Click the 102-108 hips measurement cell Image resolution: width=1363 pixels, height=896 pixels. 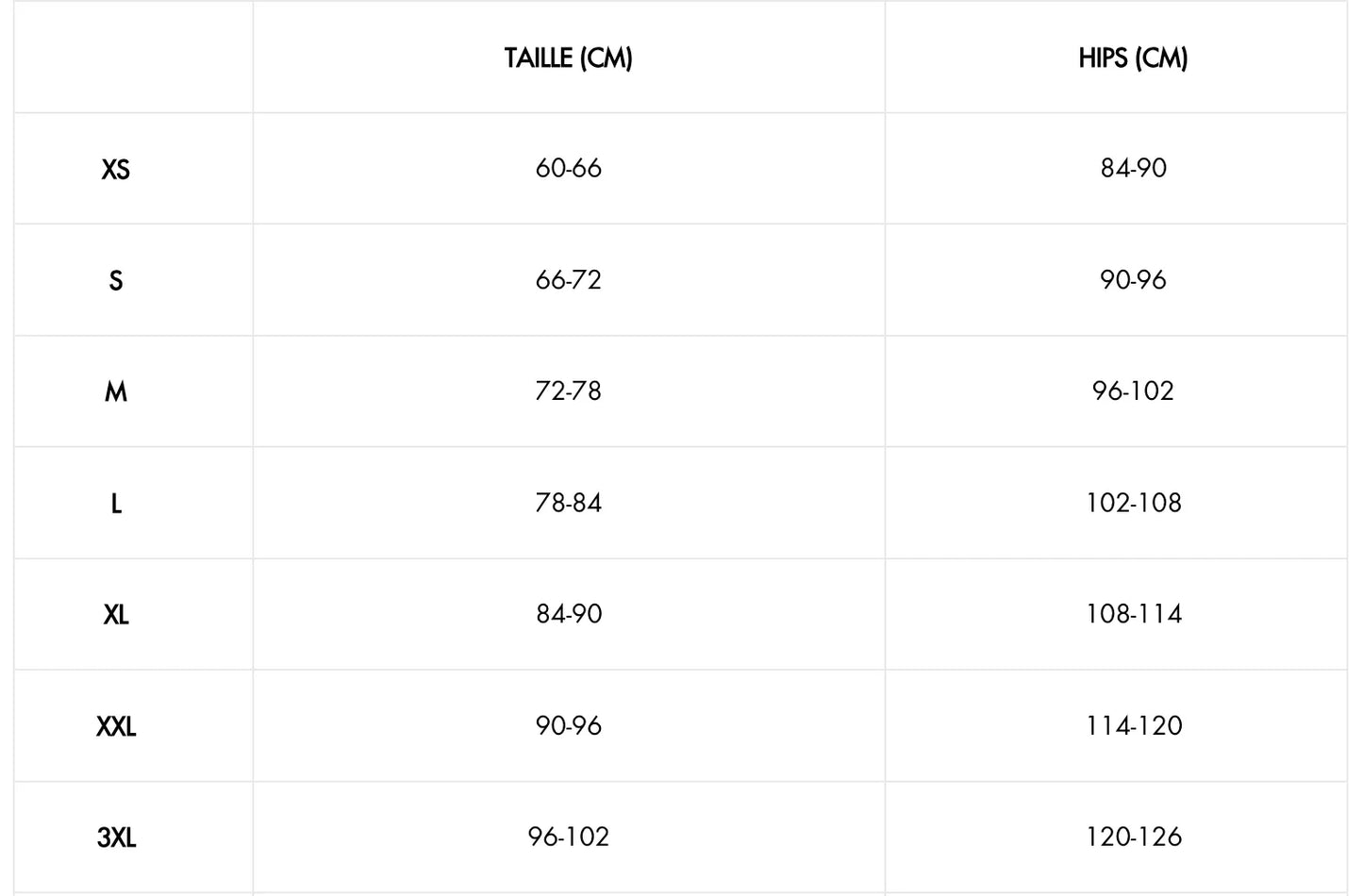pyautogui.click(x=1116, y=503)
